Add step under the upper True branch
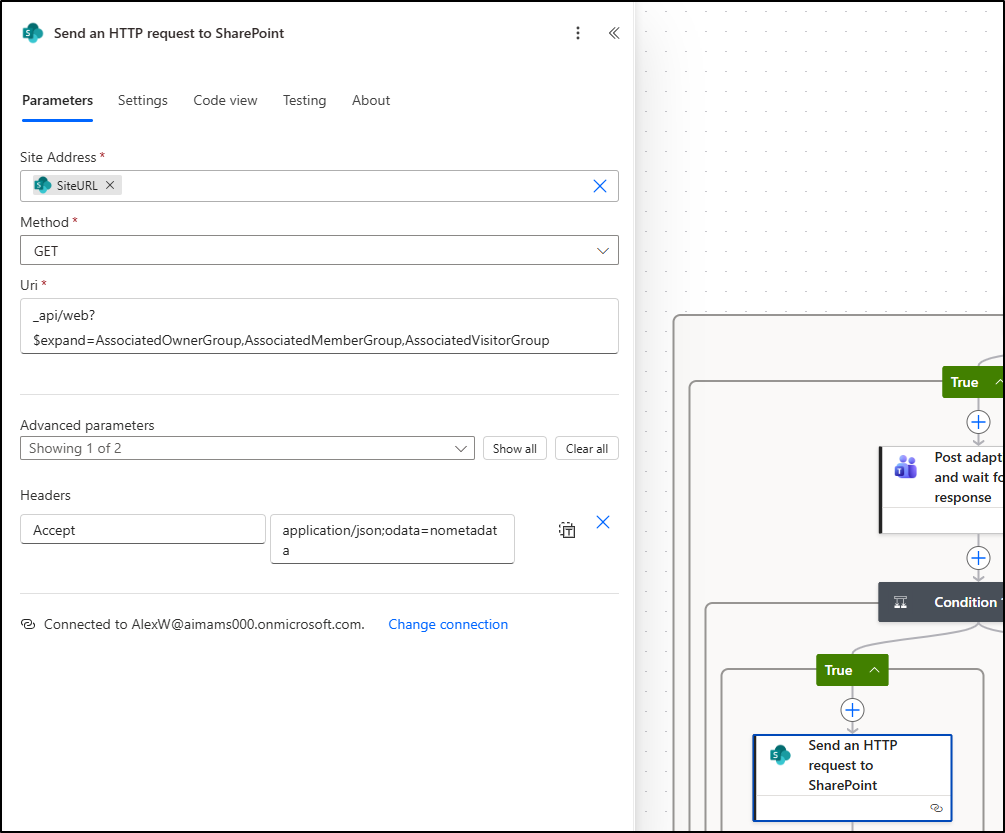This screenshot has width=1005, height=833. (978, 421)
